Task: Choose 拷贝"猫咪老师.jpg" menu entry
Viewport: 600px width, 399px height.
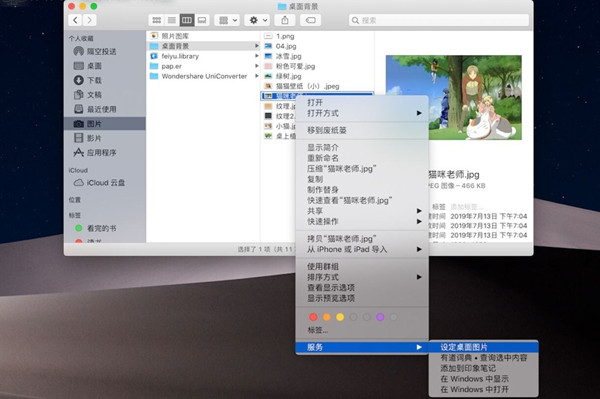Action: pos(362,239)
